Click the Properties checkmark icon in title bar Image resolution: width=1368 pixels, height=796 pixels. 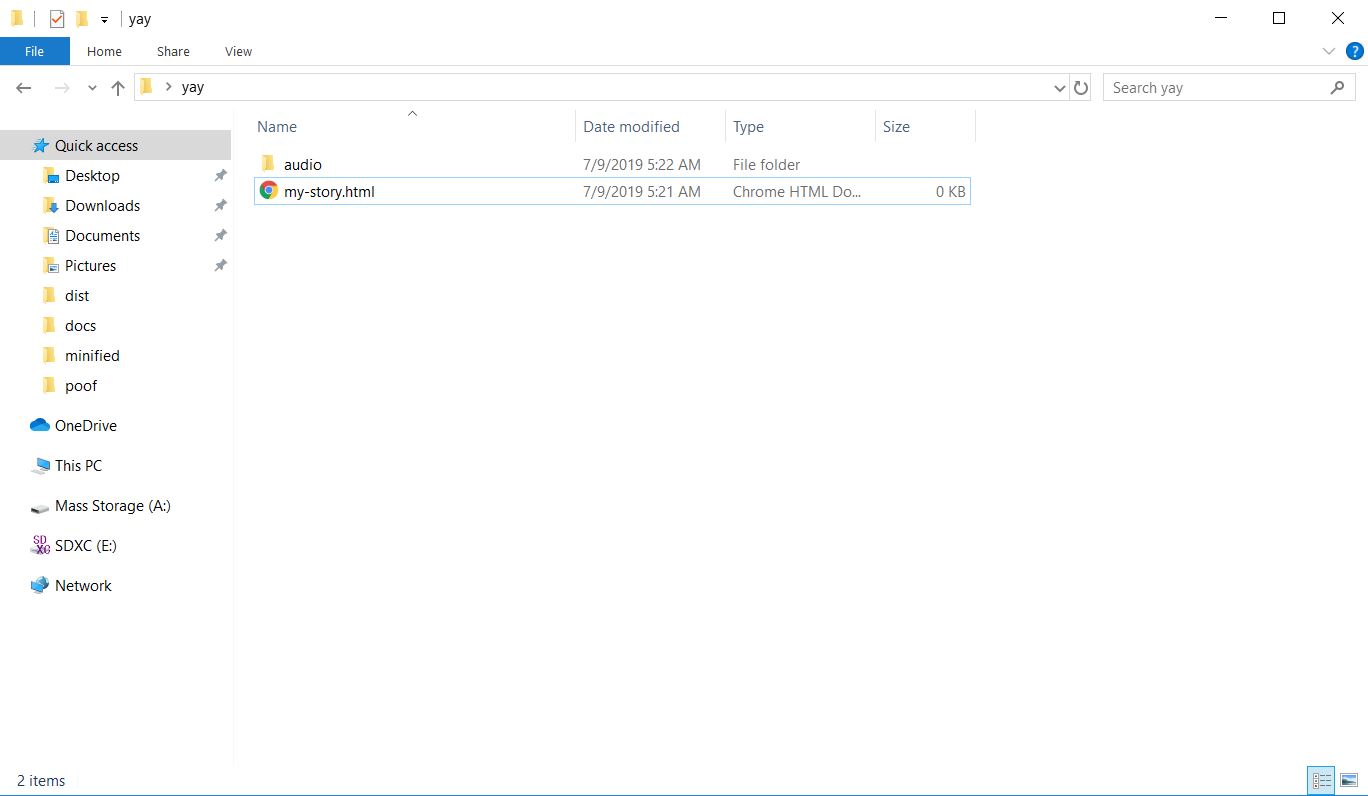pyautogui.click(x=57, y=19)
